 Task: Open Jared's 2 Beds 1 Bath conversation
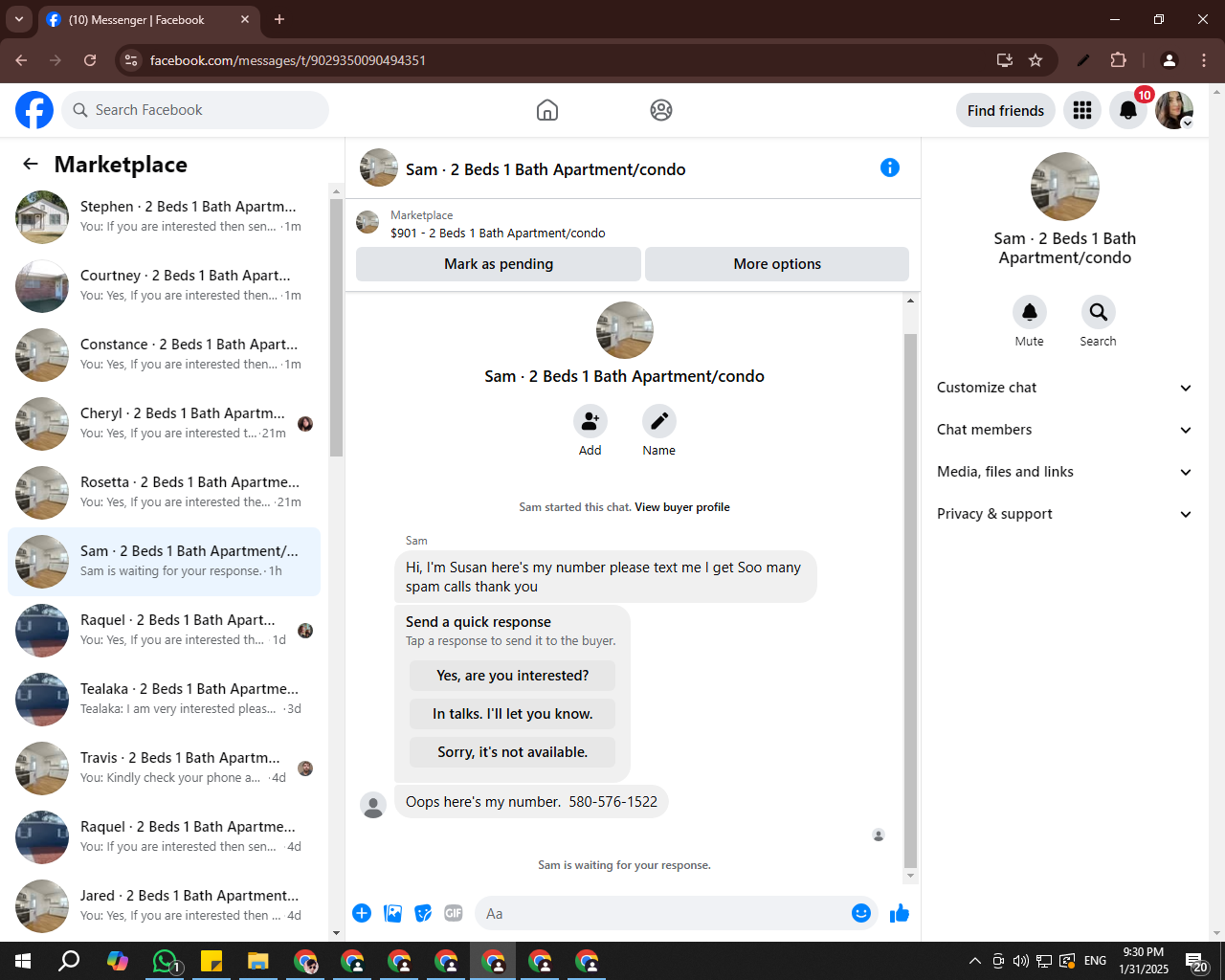pyautogui.click(x=165, y=905)
